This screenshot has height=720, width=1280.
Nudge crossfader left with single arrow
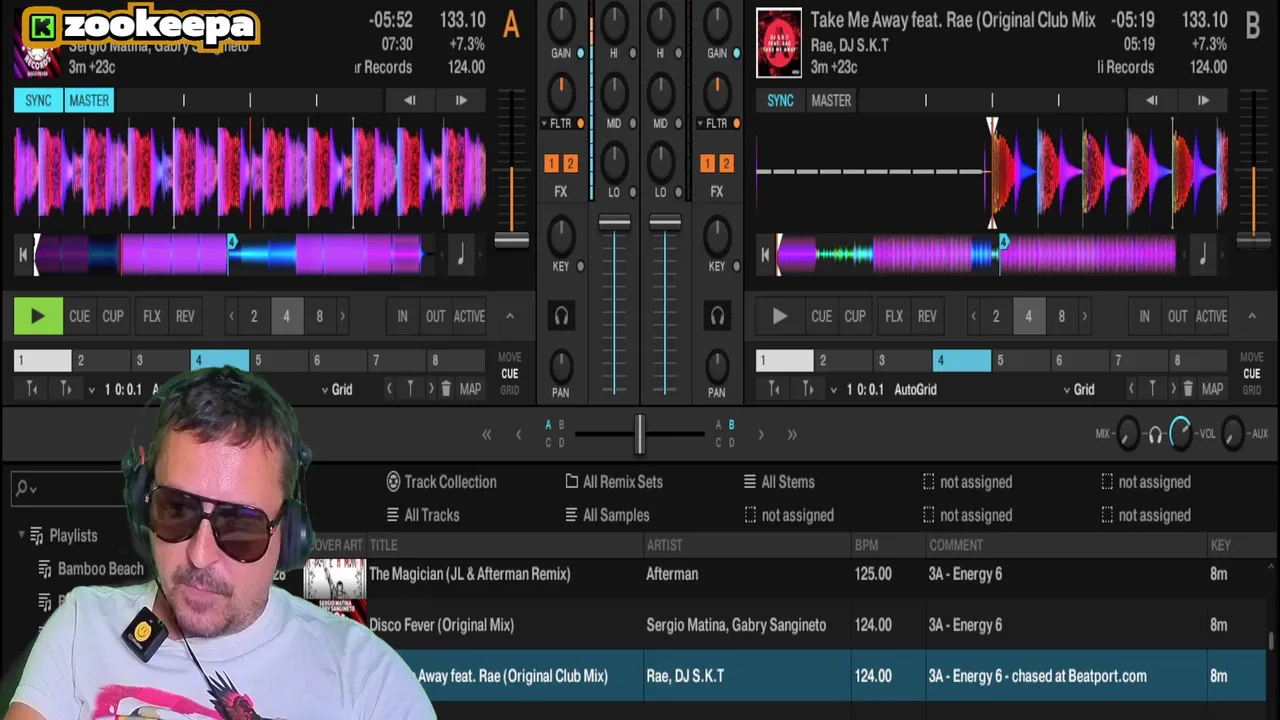coord(518,434)
